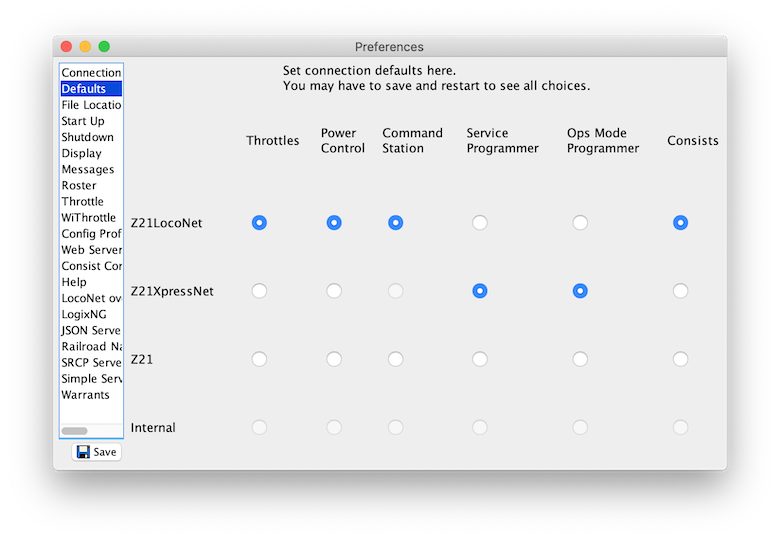The width and height of the screenshot is (780, 540).
Task: Open the WiThrottle settings
Action: [91, 217]
